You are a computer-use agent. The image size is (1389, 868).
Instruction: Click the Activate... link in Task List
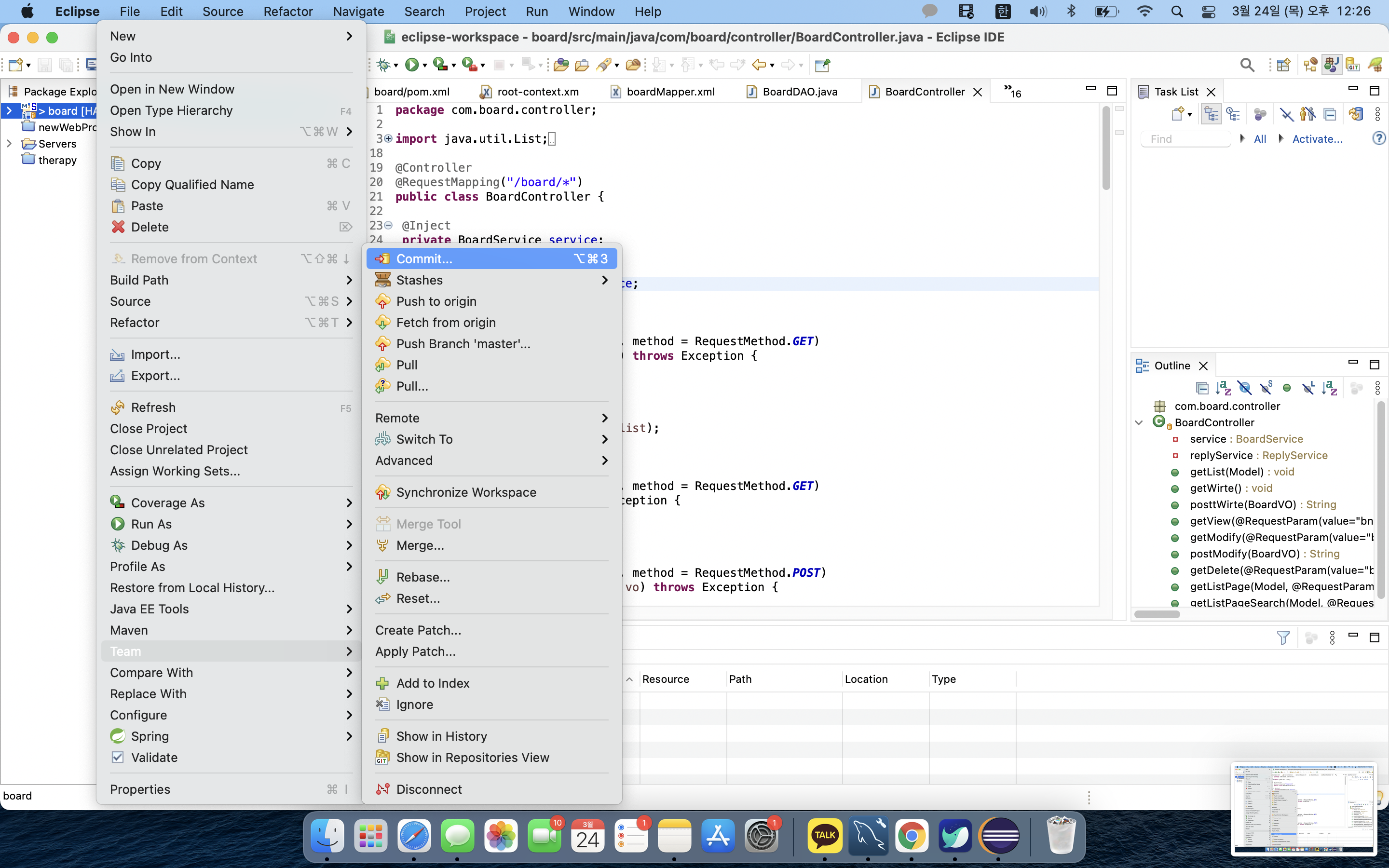(x=1317, y=139)
